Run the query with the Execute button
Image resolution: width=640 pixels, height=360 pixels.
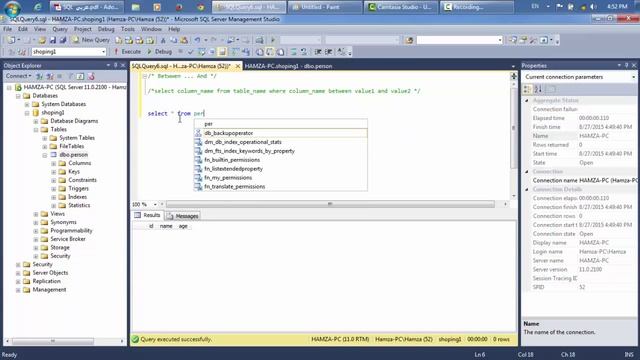pos(127,52)
